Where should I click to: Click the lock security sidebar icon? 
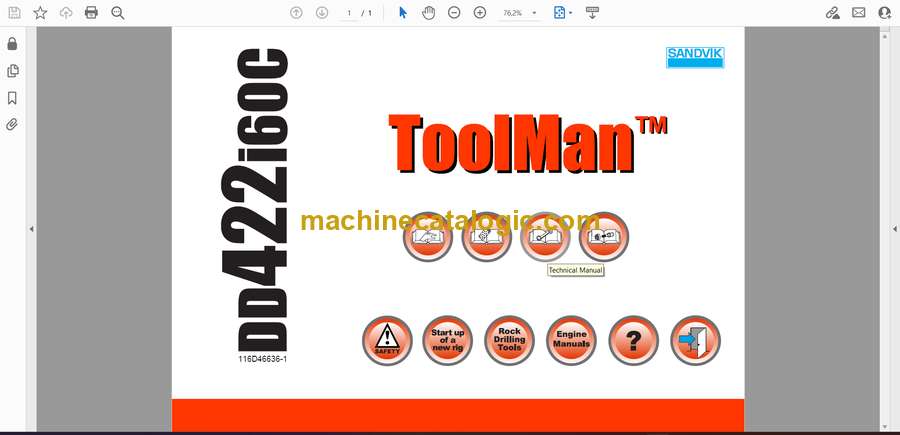[12, 44]
